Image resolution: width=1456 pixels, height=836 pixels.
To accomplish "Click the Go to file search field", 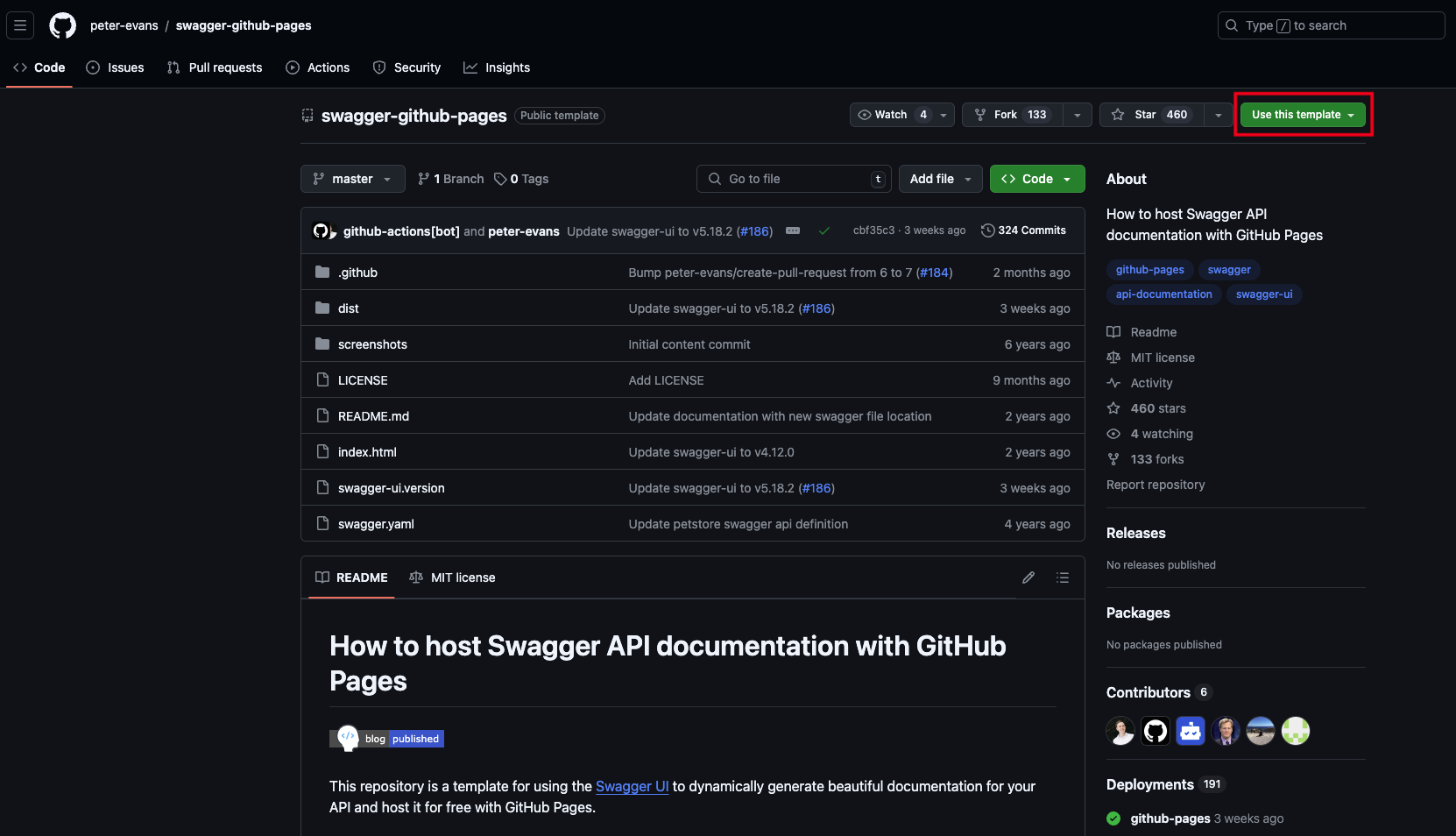I will click(x=794, y=179).
